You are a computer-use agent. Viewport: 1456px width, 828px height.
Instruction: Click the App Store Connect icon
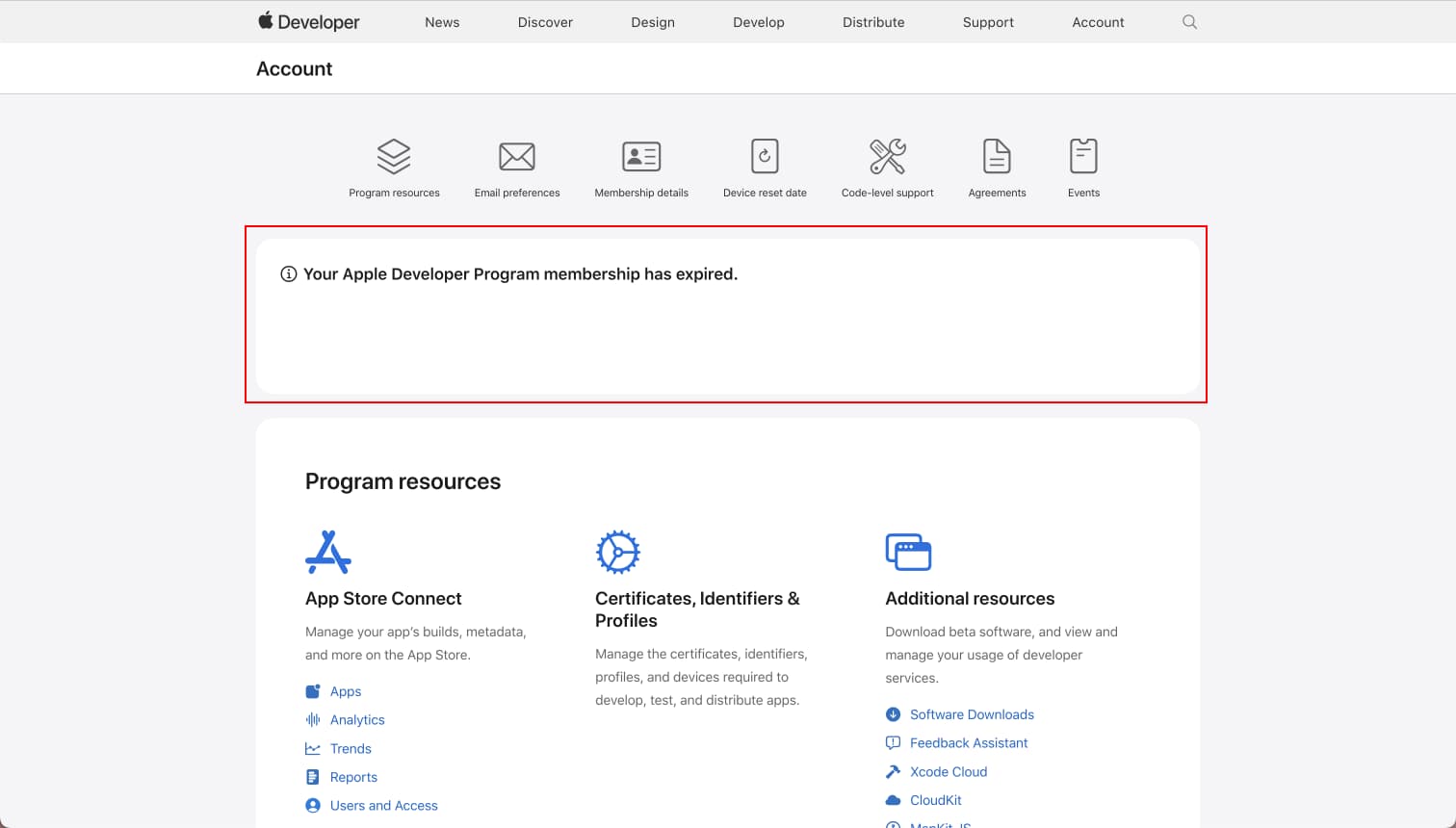coord(328,552)
